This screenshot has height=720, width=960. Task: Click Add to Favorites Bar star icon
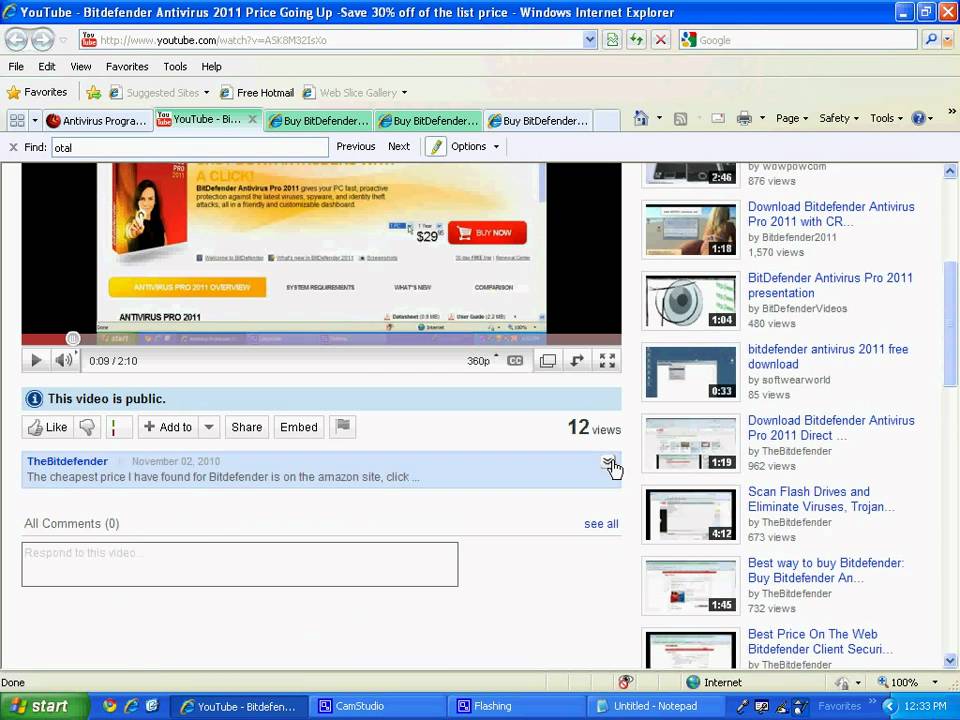(x=93, y=92)
